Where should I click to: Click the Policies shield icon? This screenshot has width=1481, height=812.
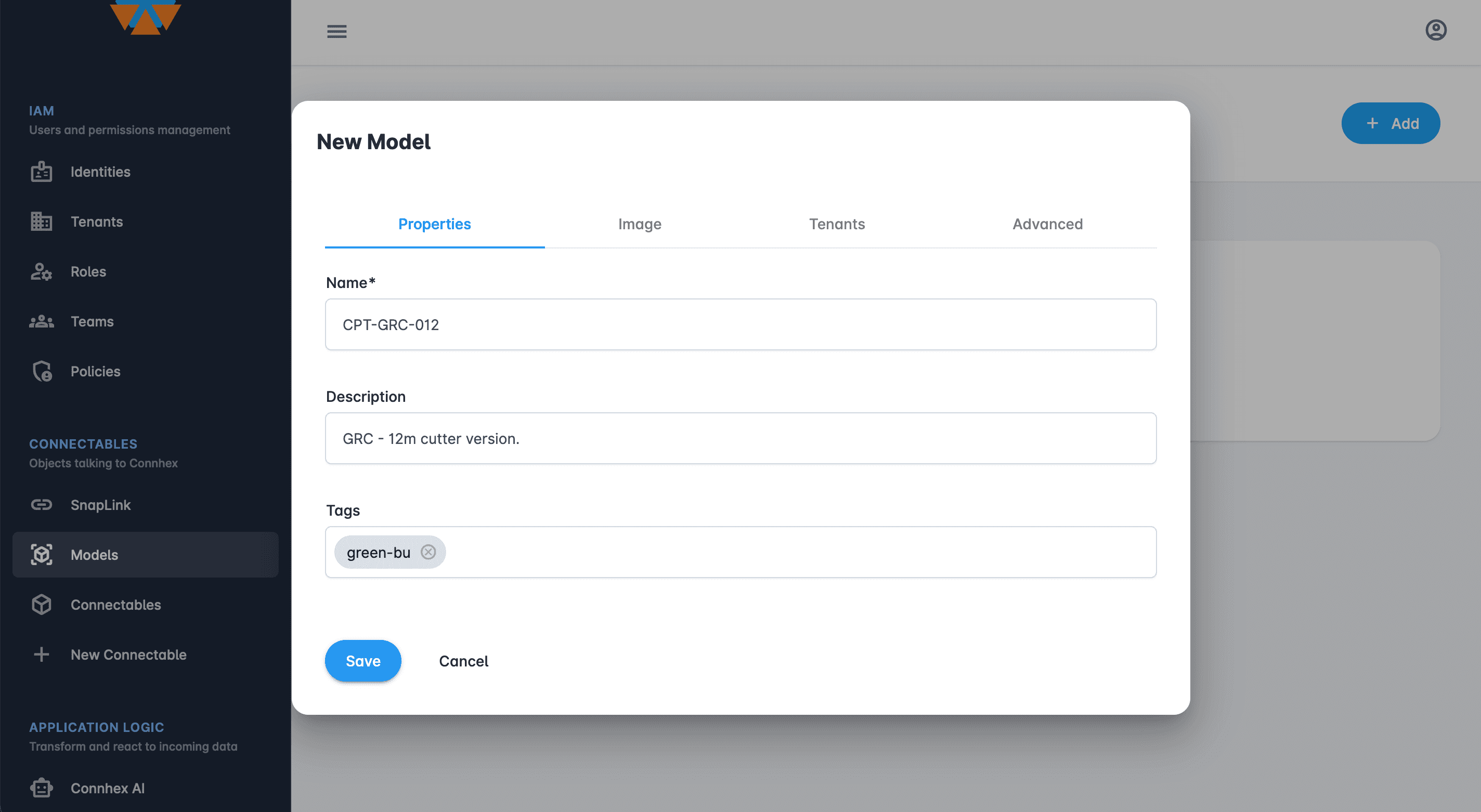click(x=42, y=371)
